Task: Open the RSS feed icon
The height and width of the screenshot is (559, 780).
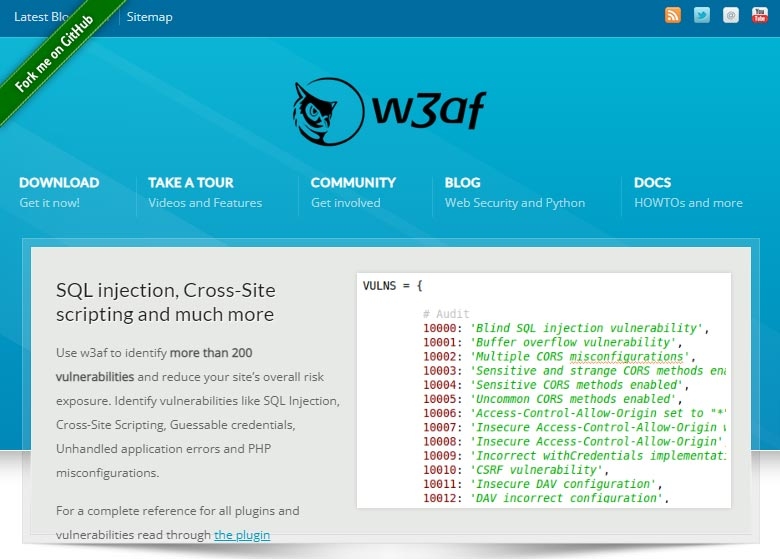Action: pos(673,15)
